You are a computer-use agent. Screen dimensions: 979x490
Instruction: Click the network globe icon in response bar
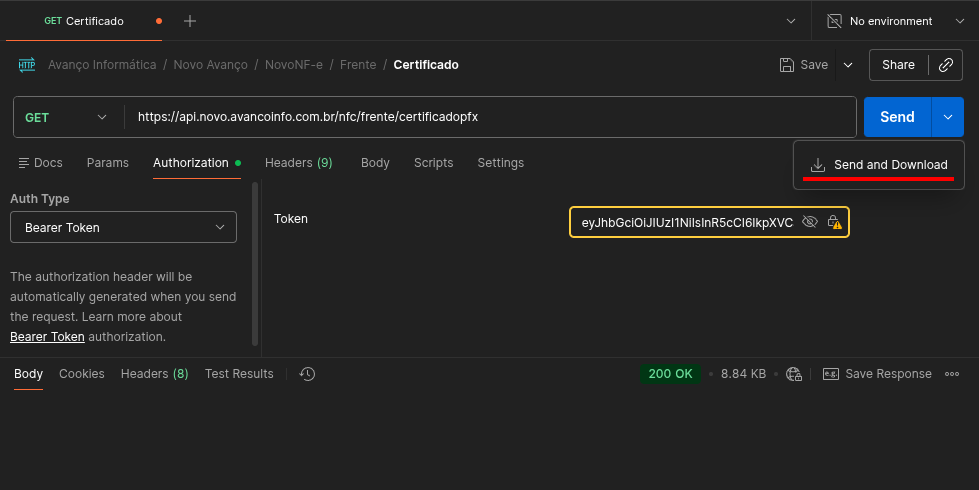point(794,374)
